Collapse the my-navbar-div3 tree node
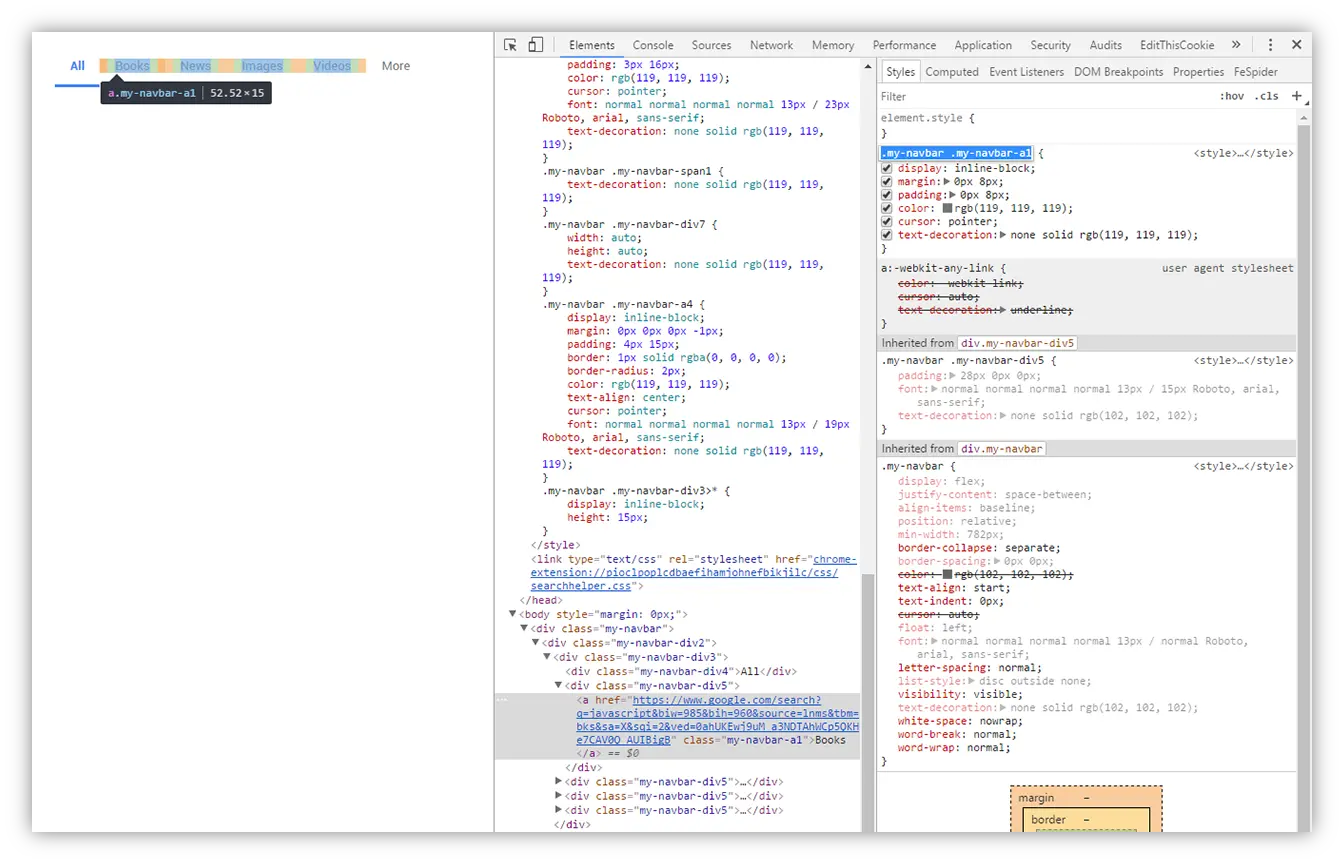The width and height of the screenshot is (1344, 864). [548, 657]
